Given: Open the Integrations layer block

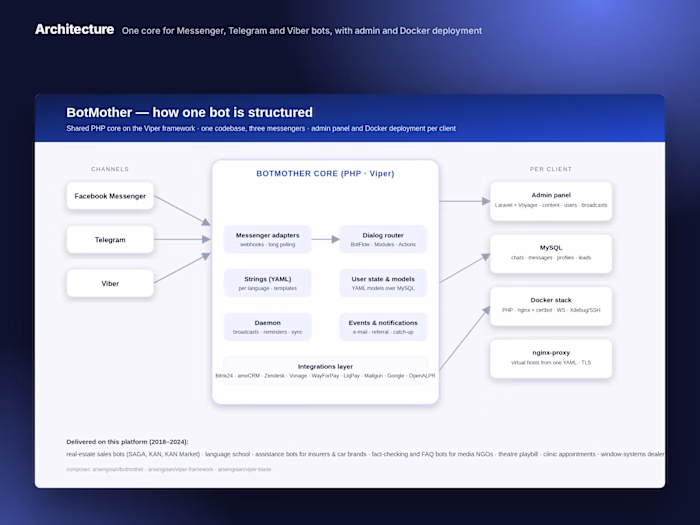Looking at the screenshot, I should [325, 371].
